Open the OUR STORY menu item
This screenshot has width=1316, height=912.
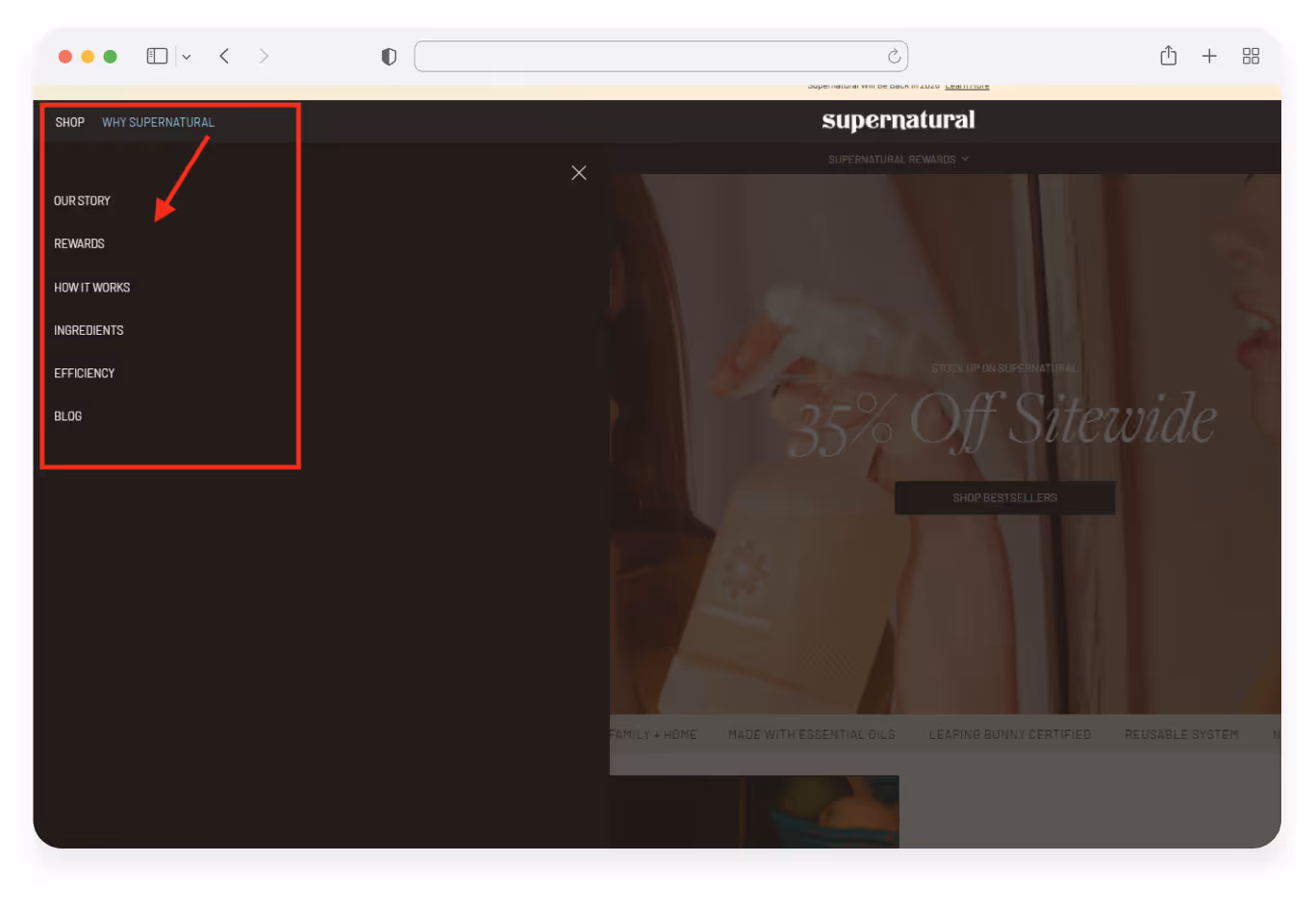(82, 201)
